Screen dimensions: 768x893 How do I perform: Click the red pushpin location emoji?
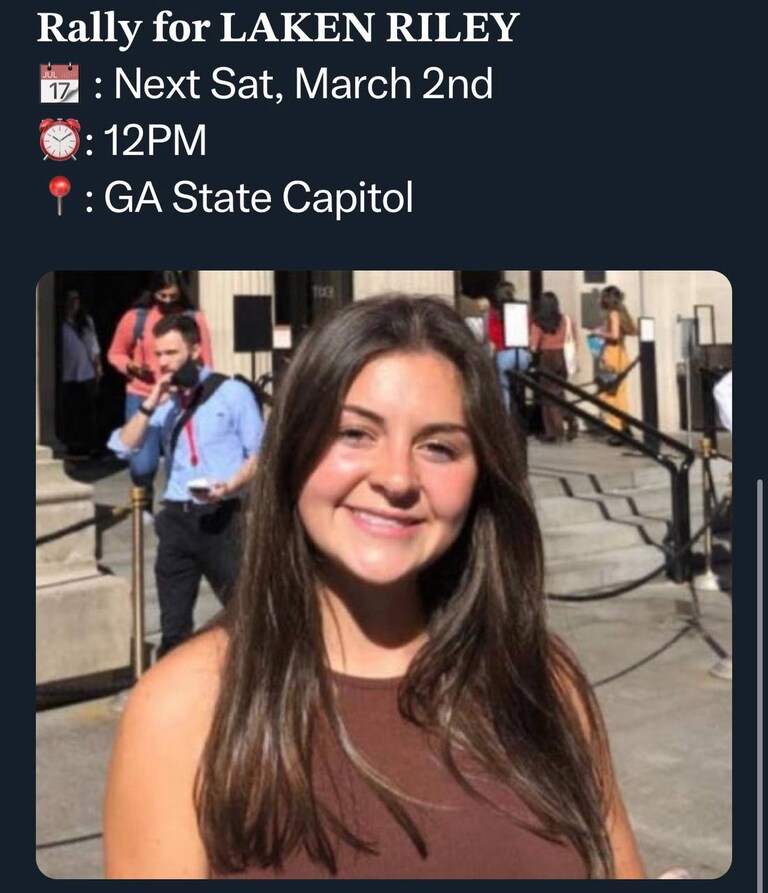[59, 195]
